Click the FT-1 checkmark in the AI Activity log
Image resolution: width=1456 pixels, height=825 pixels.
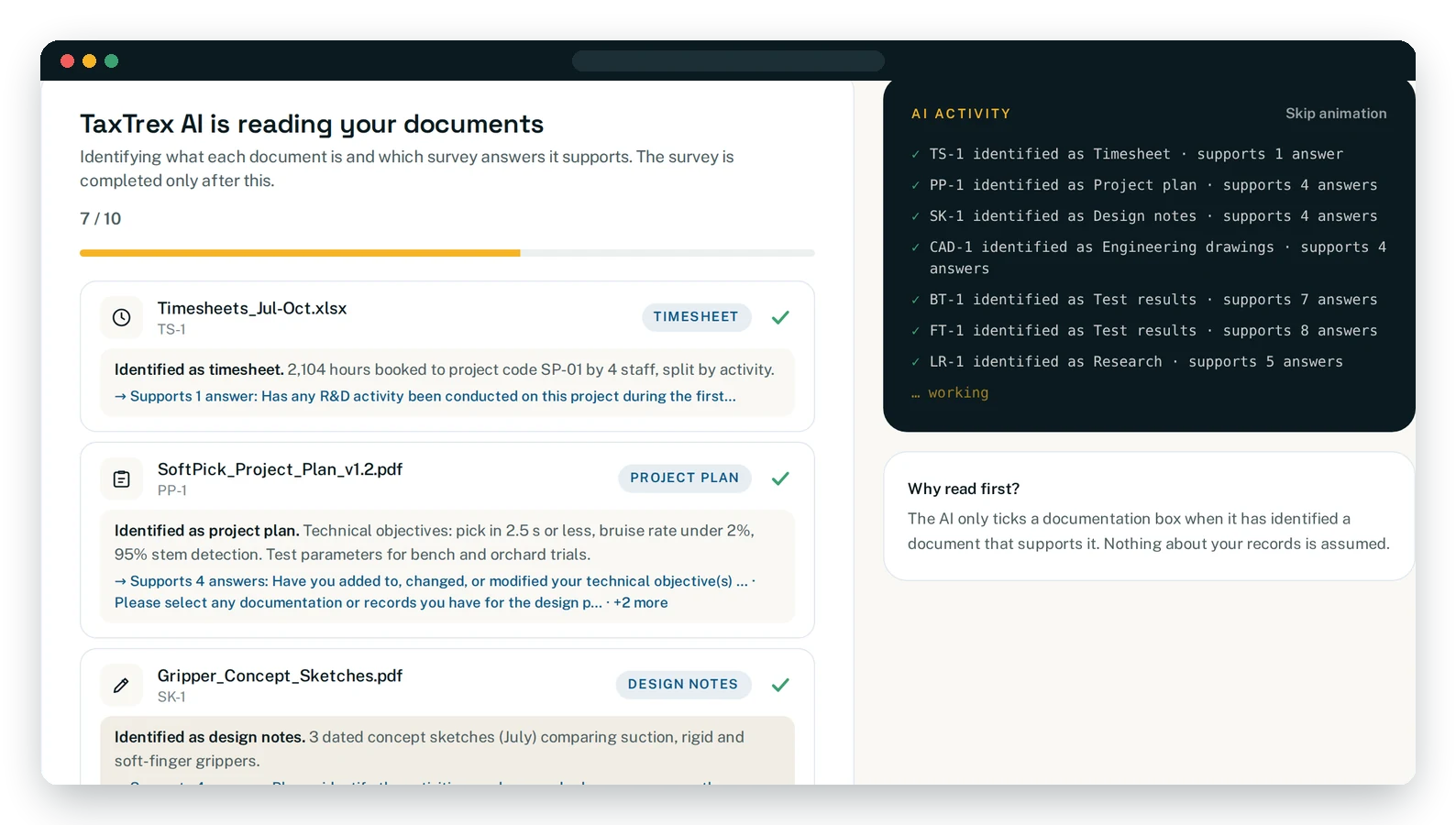click(x=915, y=331)
